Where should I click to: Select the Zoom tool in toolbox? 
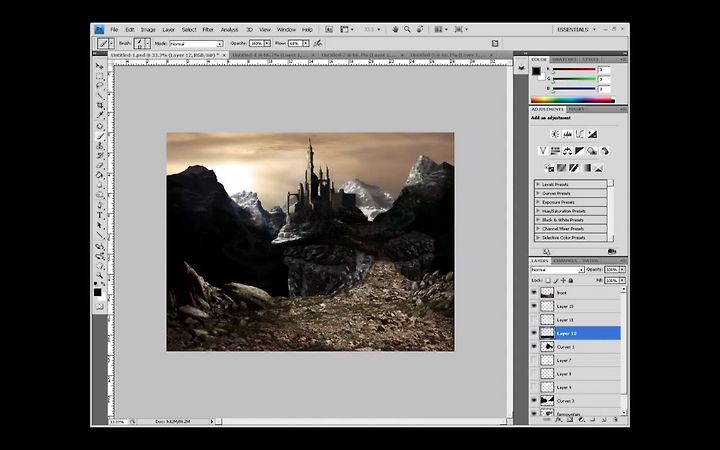click(100, 275)
